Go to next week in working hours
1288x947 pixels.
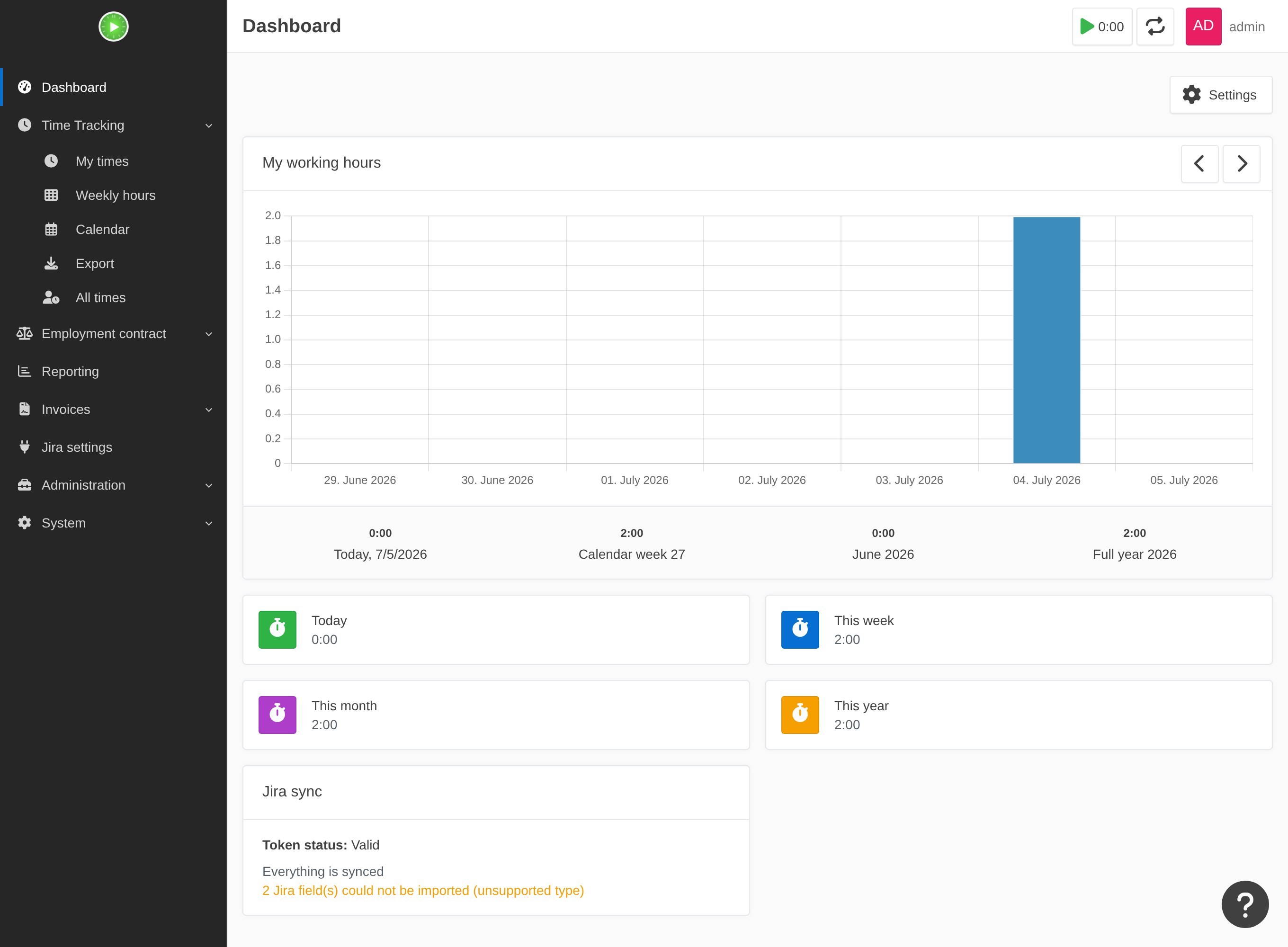1241,163
